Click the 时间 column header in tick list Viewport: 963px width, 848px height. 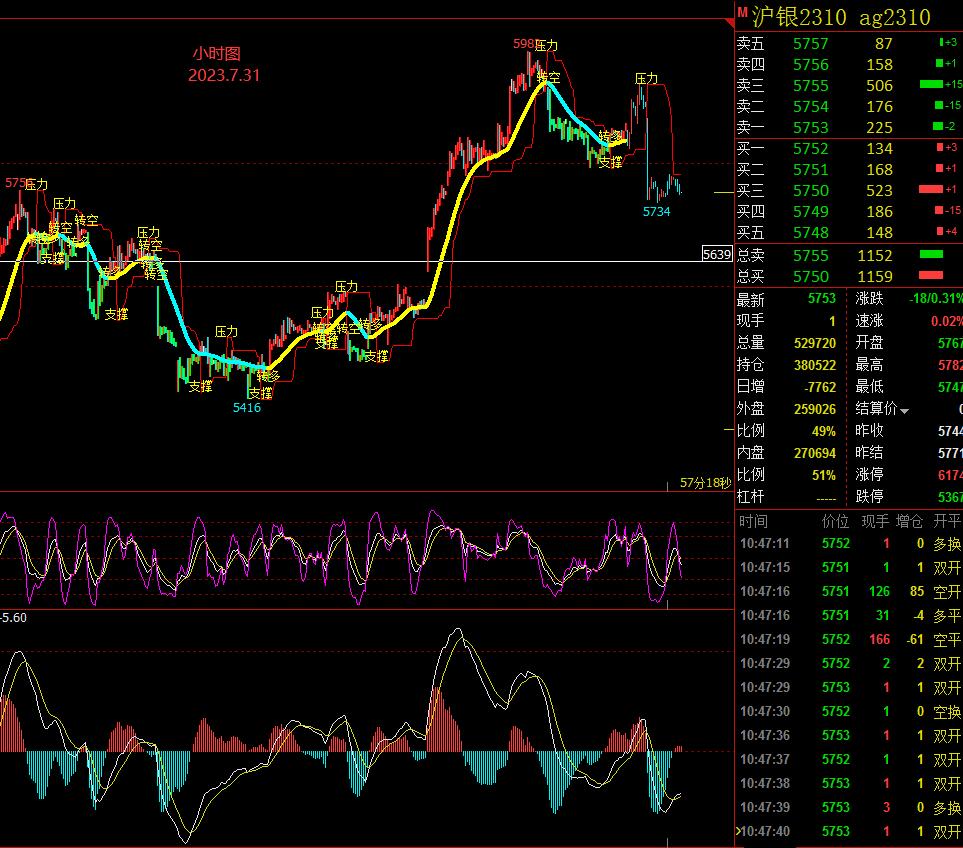point(753,521)
